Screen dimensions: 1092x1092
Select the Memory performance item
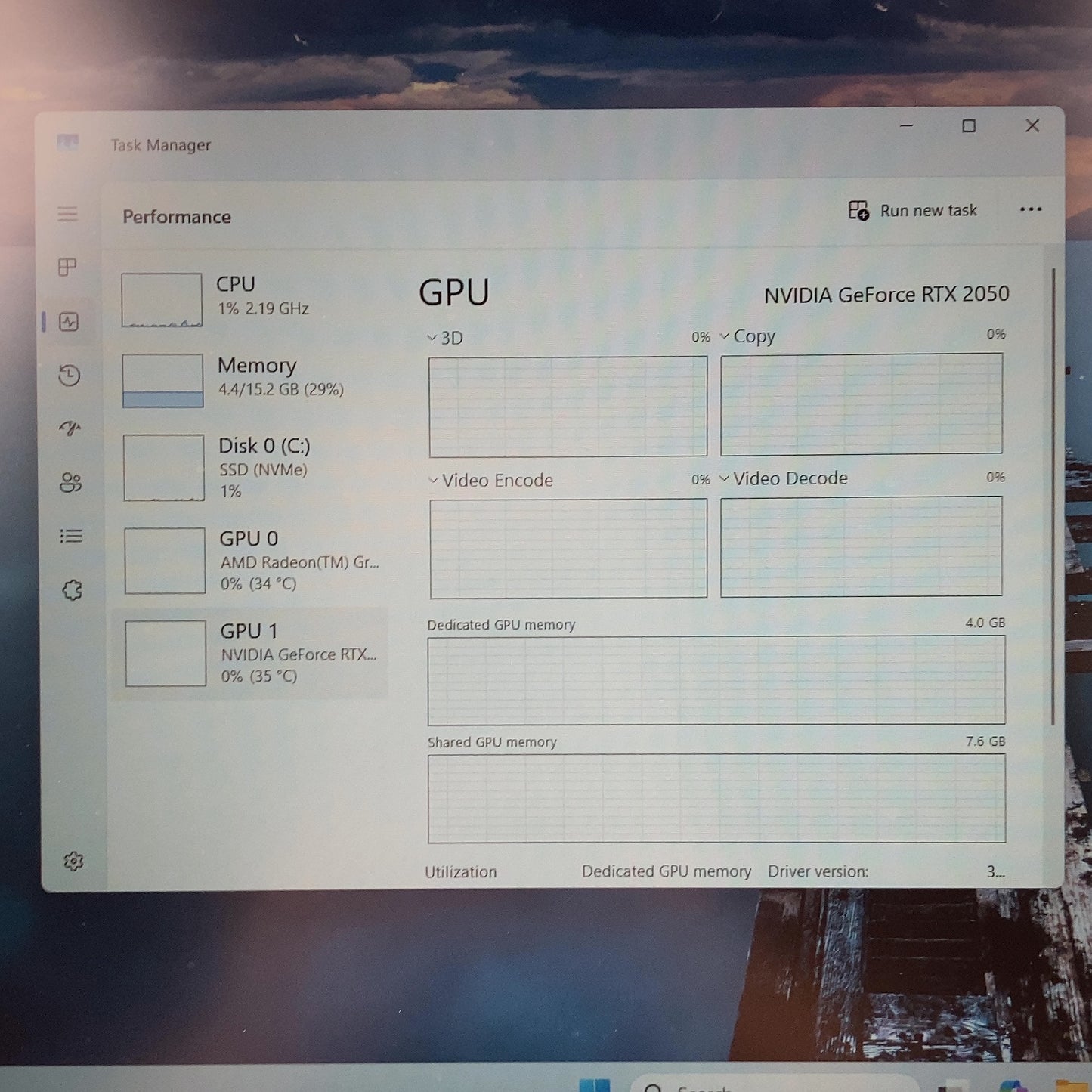(x=250, y=380)
